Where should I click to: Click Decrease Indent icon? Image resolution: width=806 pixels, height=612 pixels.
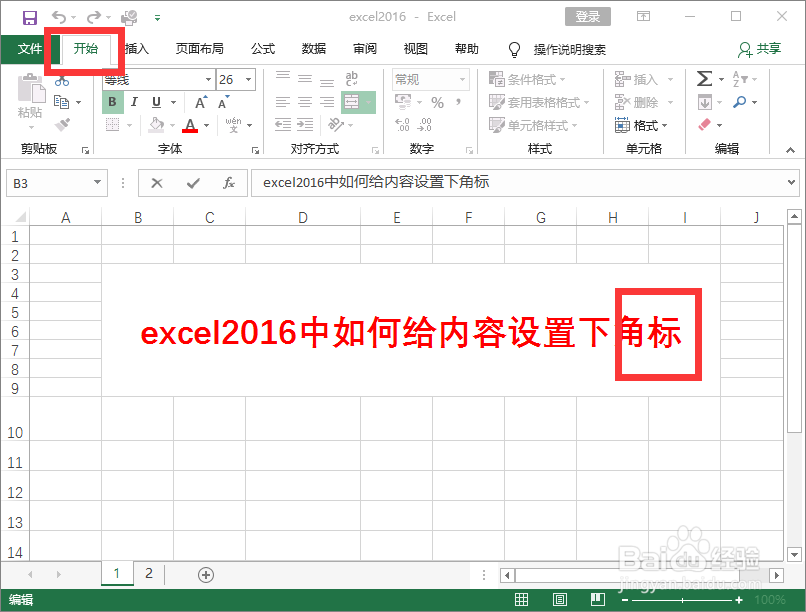click(283, 124)
